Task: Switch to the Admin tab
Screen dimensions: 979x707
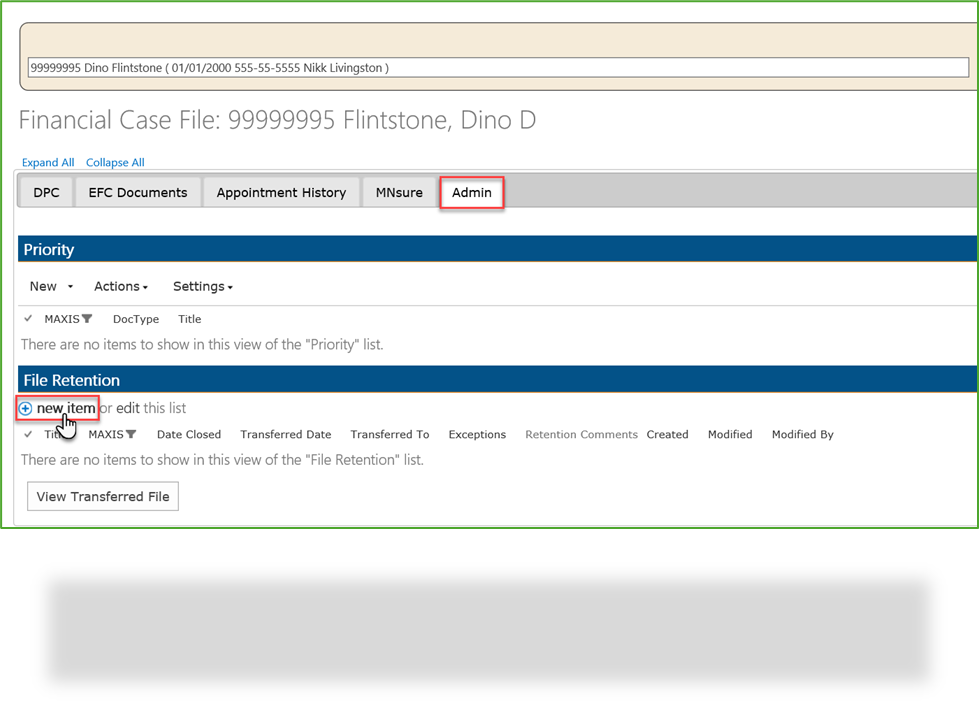Action: point(471,192)
